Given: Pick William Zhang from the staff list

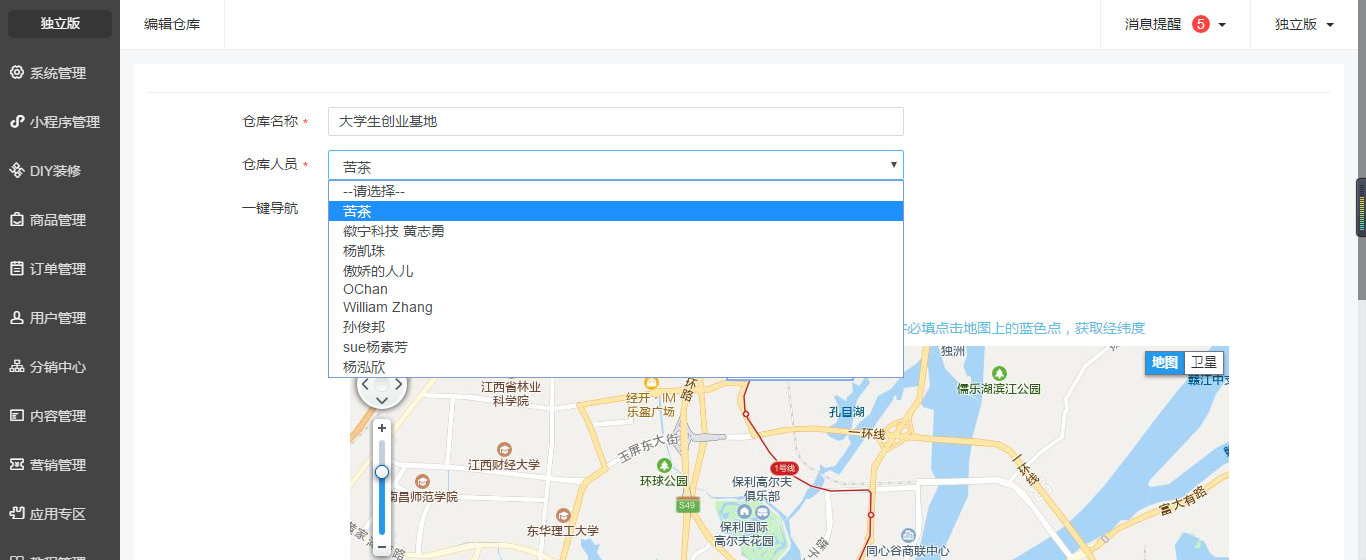Looking at the screenshot, I should click(616, 308).
